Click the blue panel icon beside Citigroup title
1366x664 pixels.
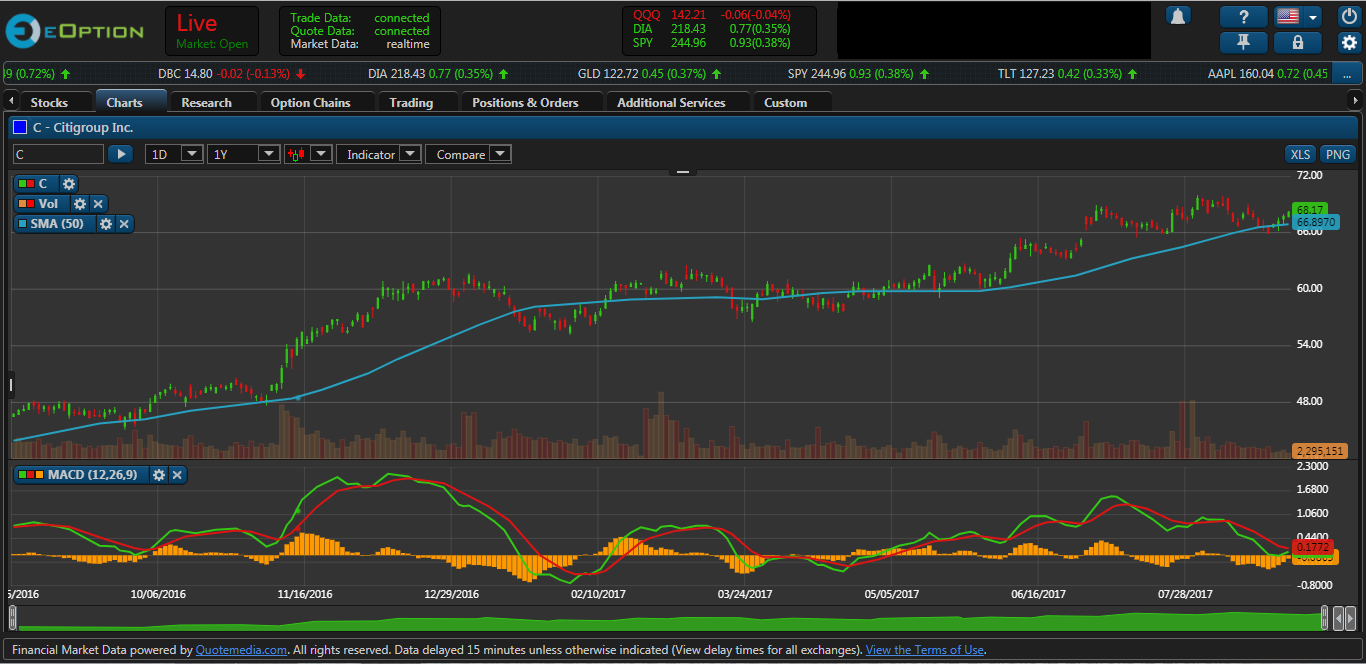[x=20, y=127]
